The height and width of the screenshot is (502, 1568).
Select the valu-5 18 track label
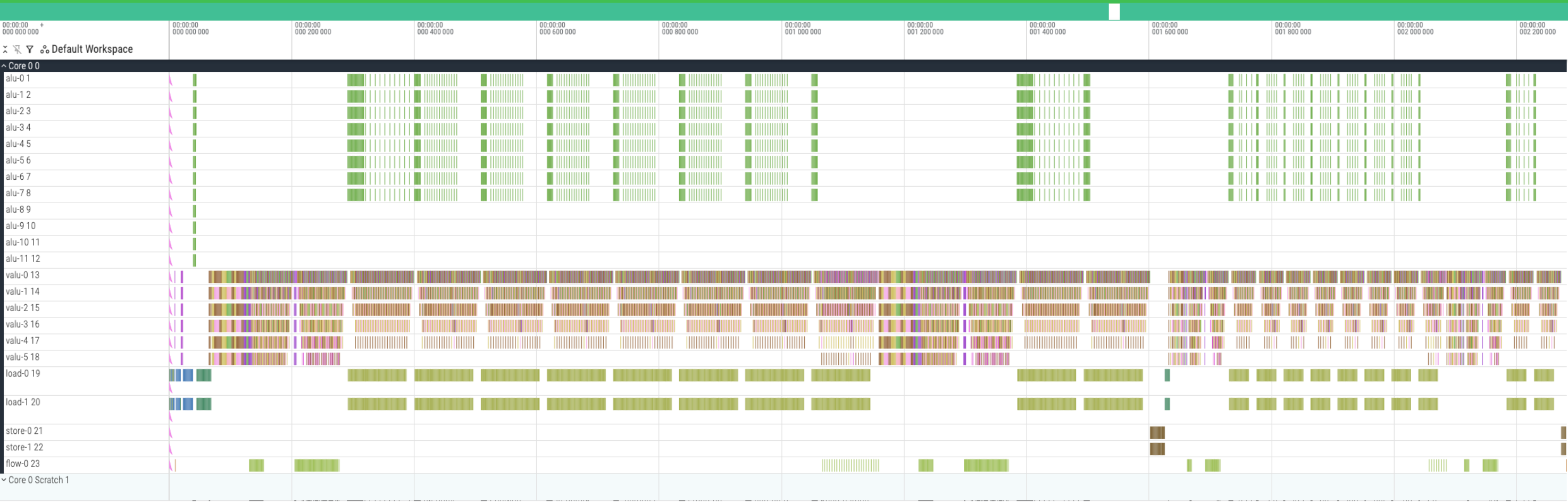click(22, 358)
